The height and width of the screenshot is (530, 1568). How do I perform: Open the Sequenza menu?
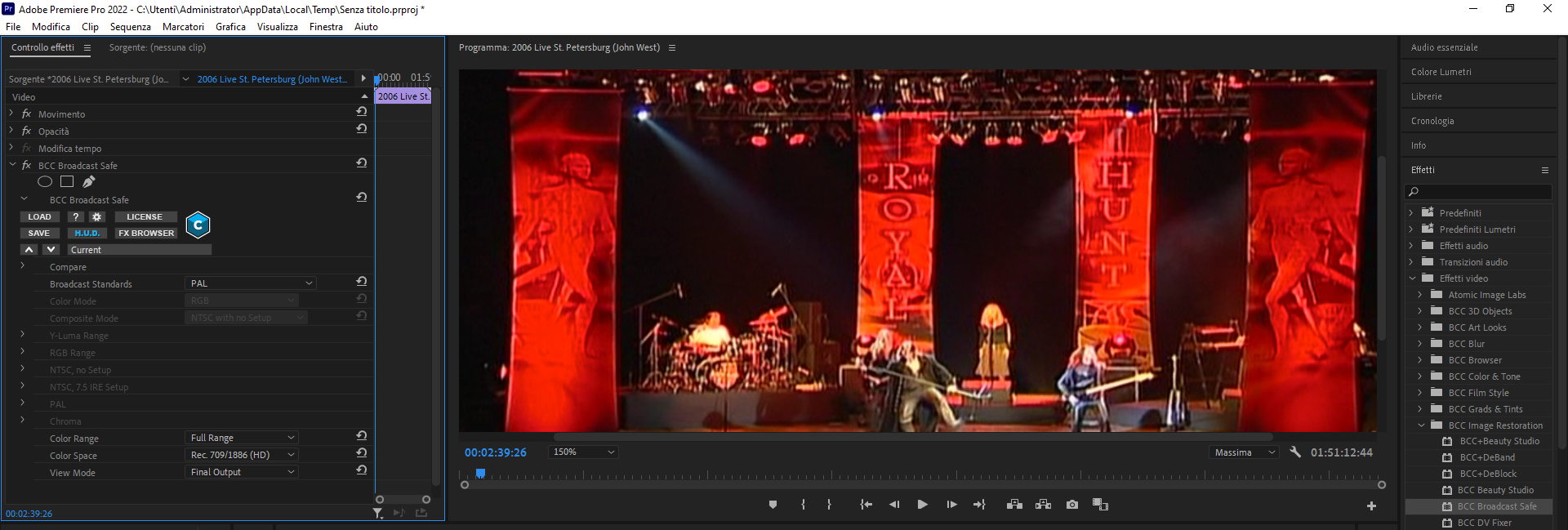131,27
